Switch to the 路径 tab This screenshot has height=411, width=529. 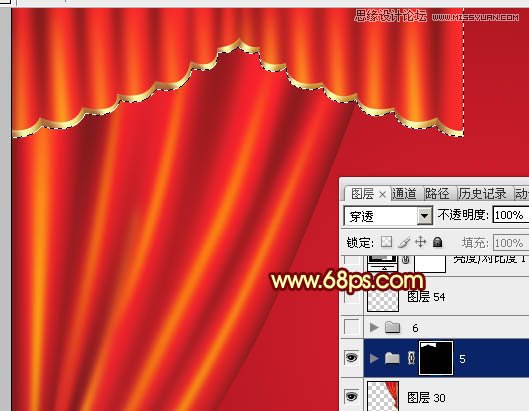pyautogui.click(x=437, y=194)
